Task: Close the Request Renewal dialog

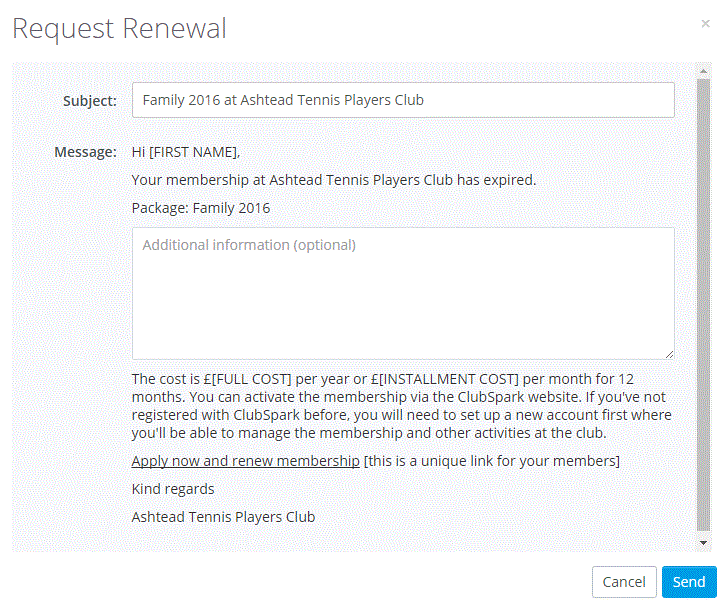Action: pyautogui.click(x=705, y=23)
